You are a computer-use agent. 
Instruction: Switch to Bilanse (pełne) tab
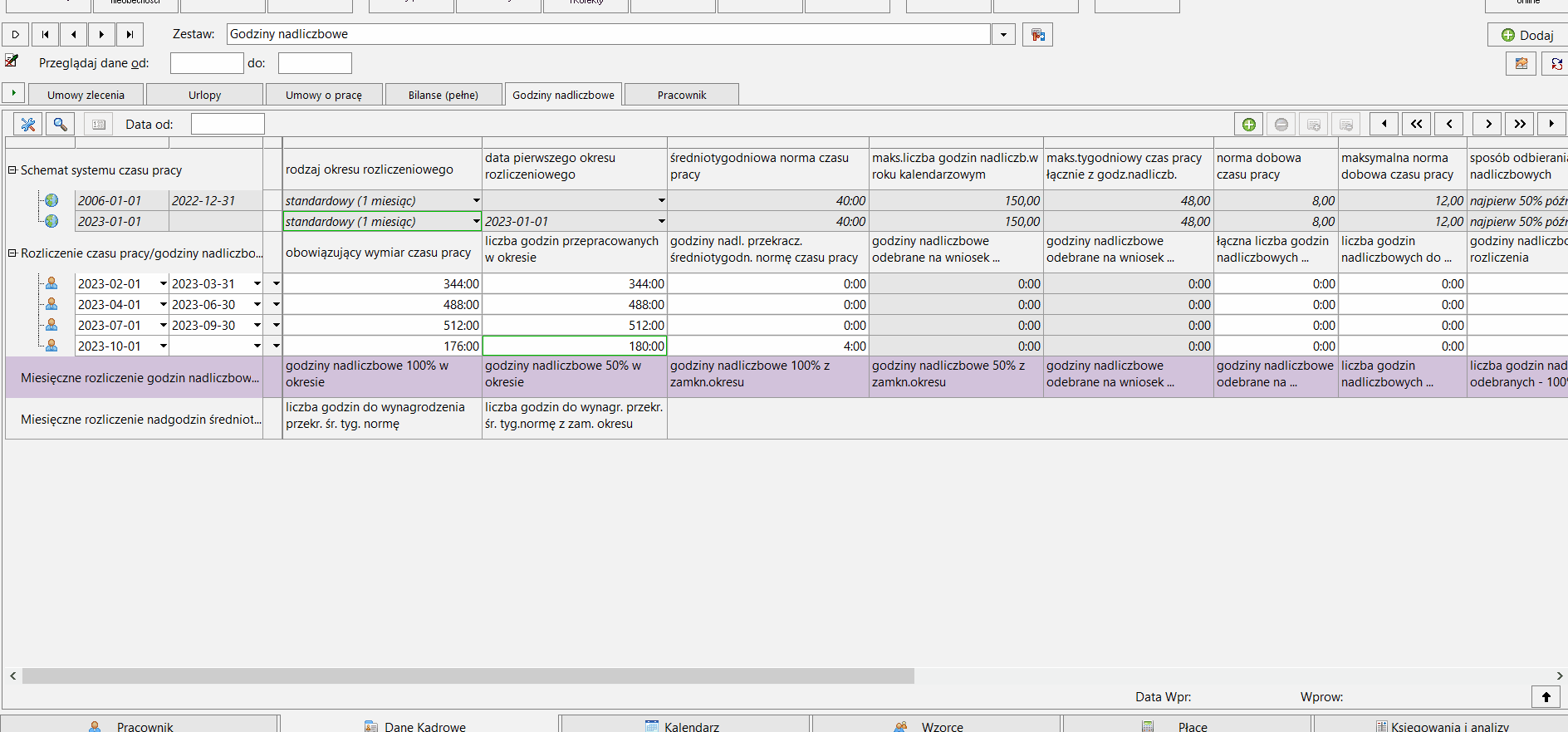point(443,95)
